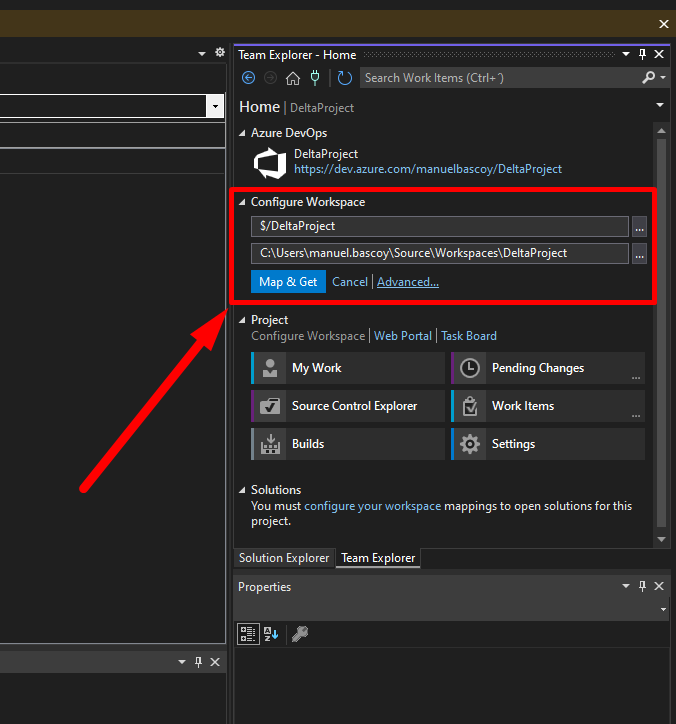Click the local workspace path field

point(439,253)
